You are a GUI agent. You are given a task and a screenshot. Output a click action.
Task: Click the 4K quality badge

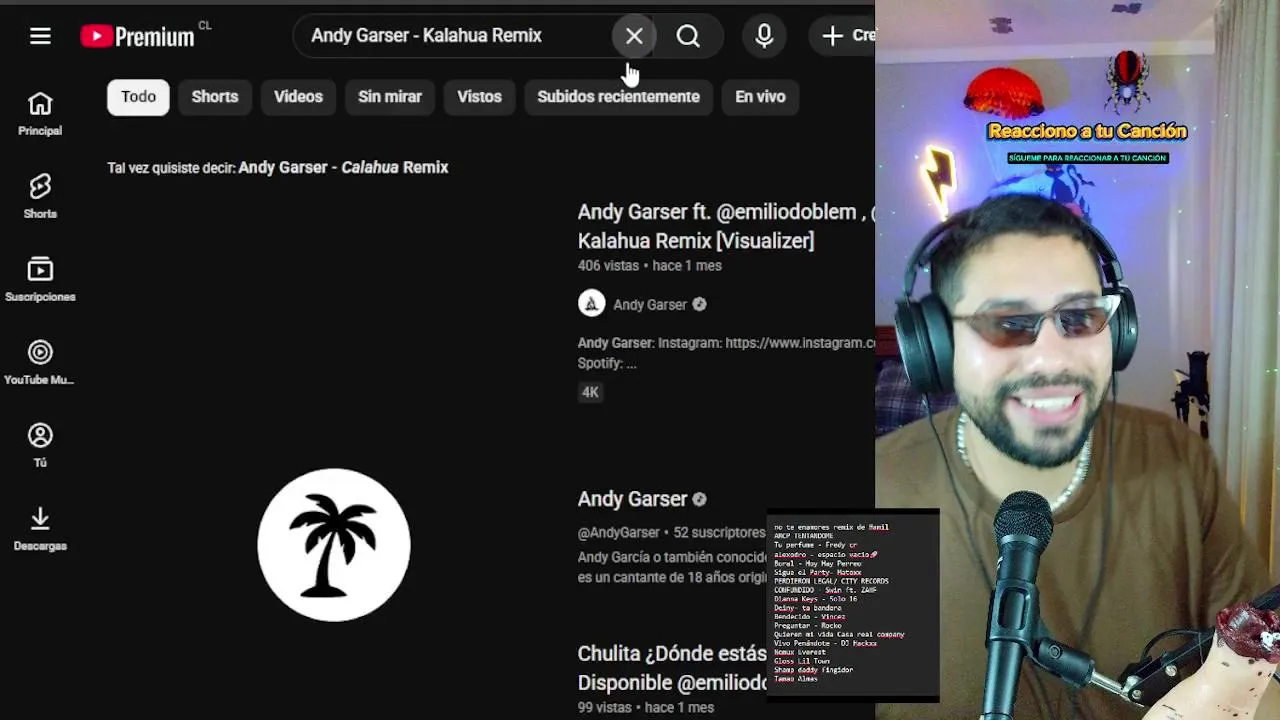pos(590,393)
